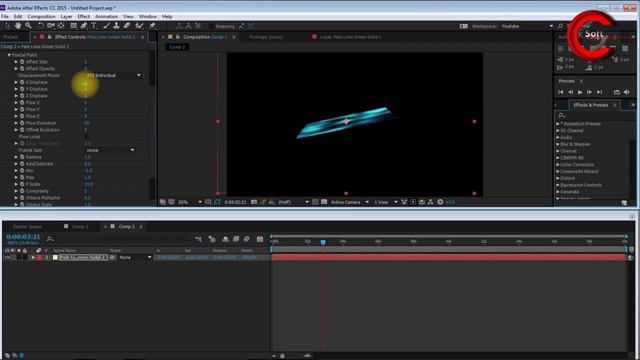Click the composition mini-flowchart icon in timeline
Screen dimensions: 640x360
198,239
